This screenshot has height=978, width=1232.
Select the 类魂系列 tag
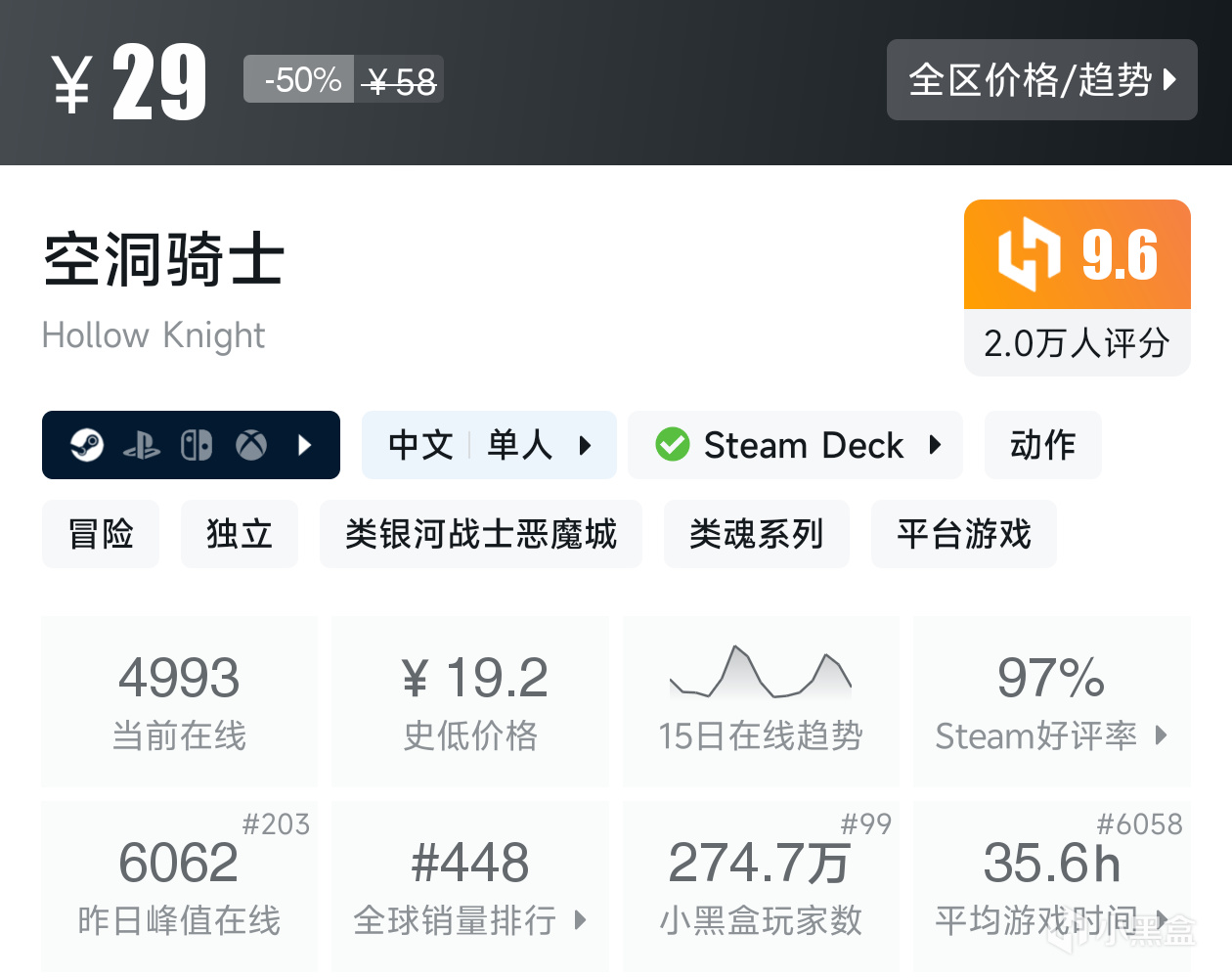tap(757, 534)
